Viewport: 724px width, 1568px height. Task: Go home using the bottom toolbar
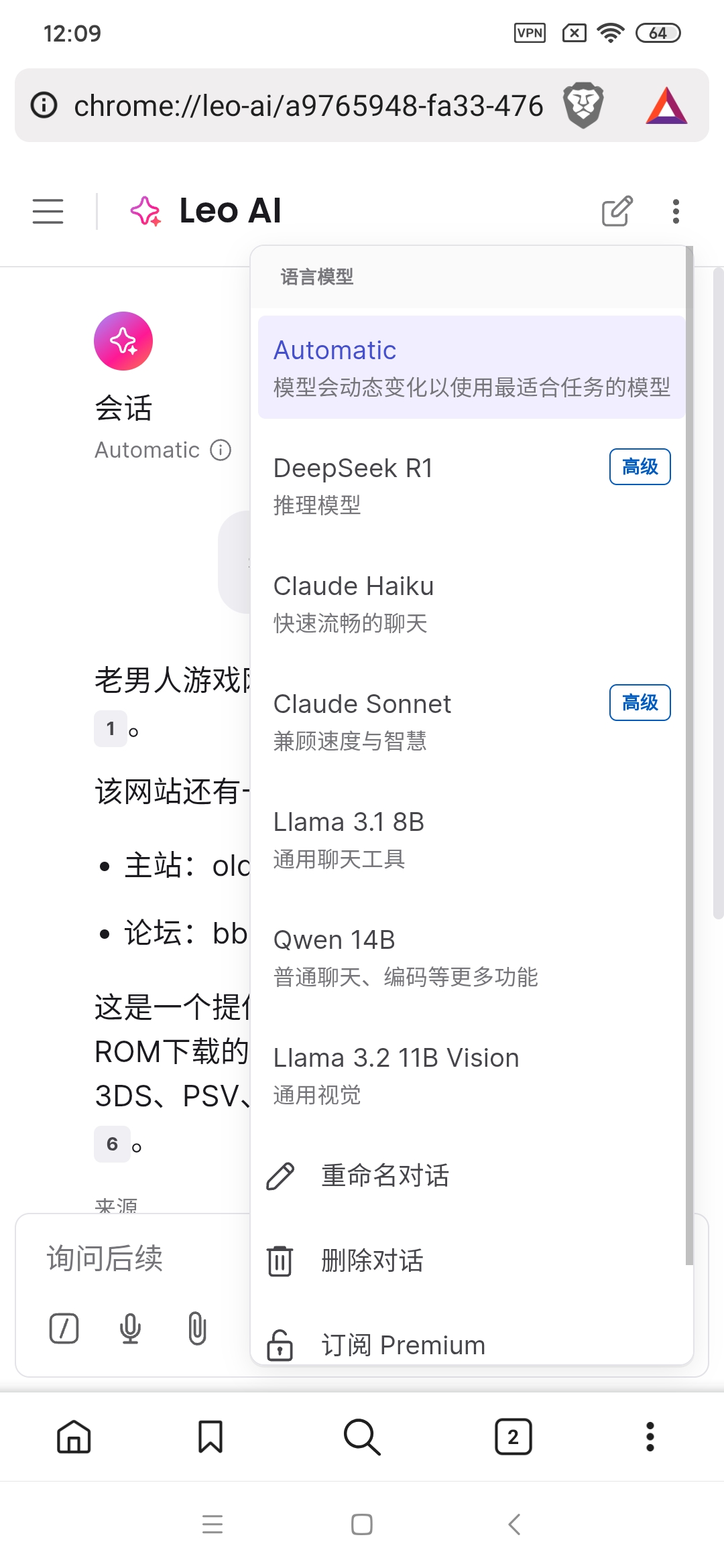(x=75, y=1436)
